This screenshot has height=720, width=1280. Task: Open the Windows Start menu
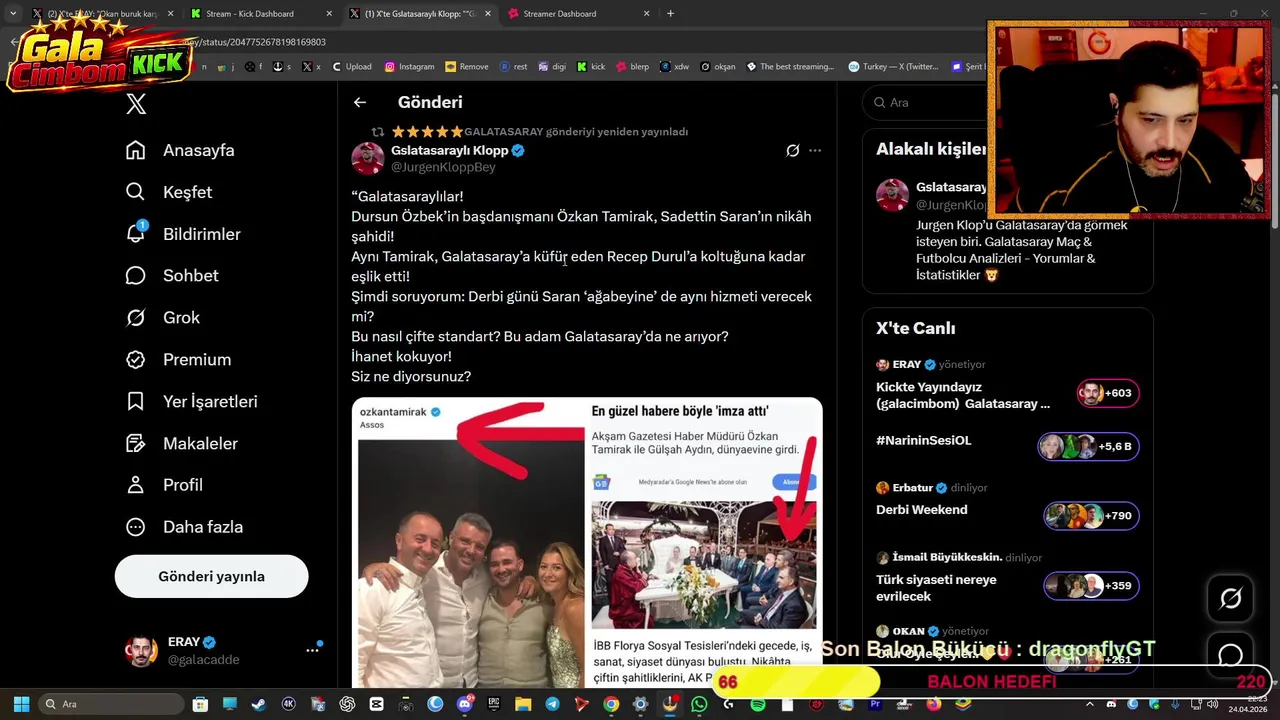pos(21,704)
